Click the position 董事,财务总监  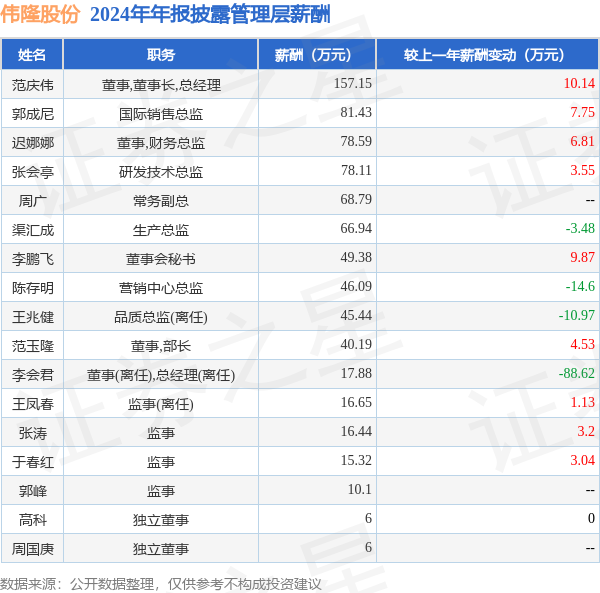coord(161,143)
